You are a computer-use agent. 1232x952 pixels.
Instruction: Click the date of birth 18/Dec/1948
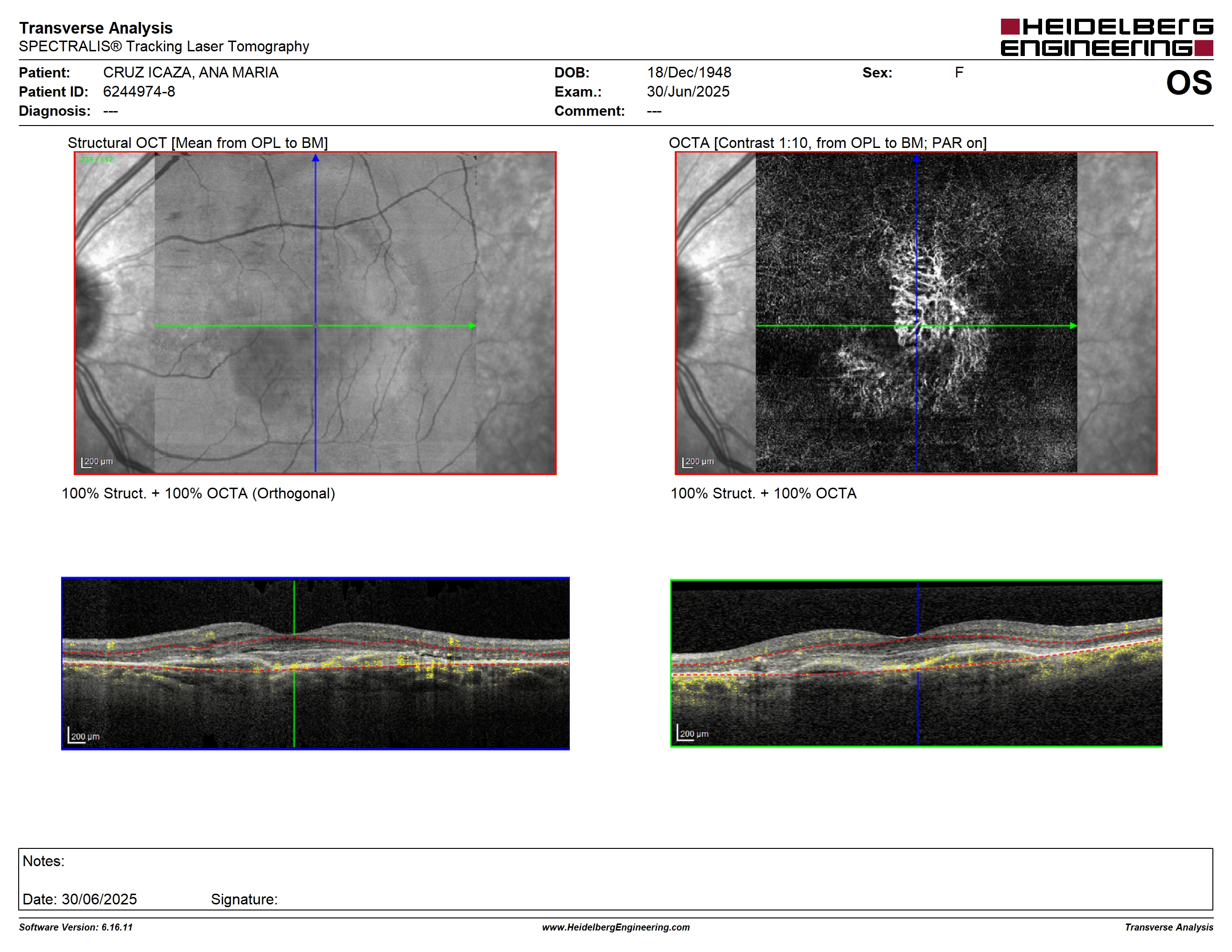pyautogui.click(x=689, y=73)
